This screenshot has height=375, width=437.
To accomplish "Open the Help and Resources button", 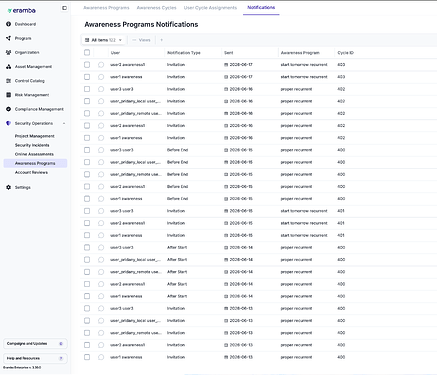I will point(35,358).
